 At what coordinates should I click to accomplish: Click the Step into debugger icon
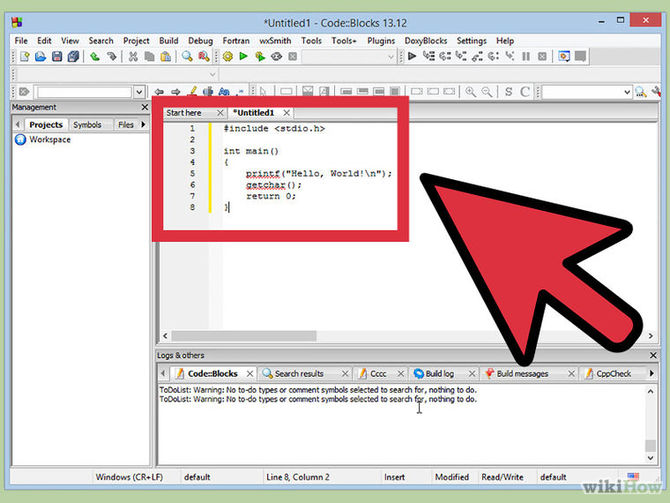(x=461, y=56)
